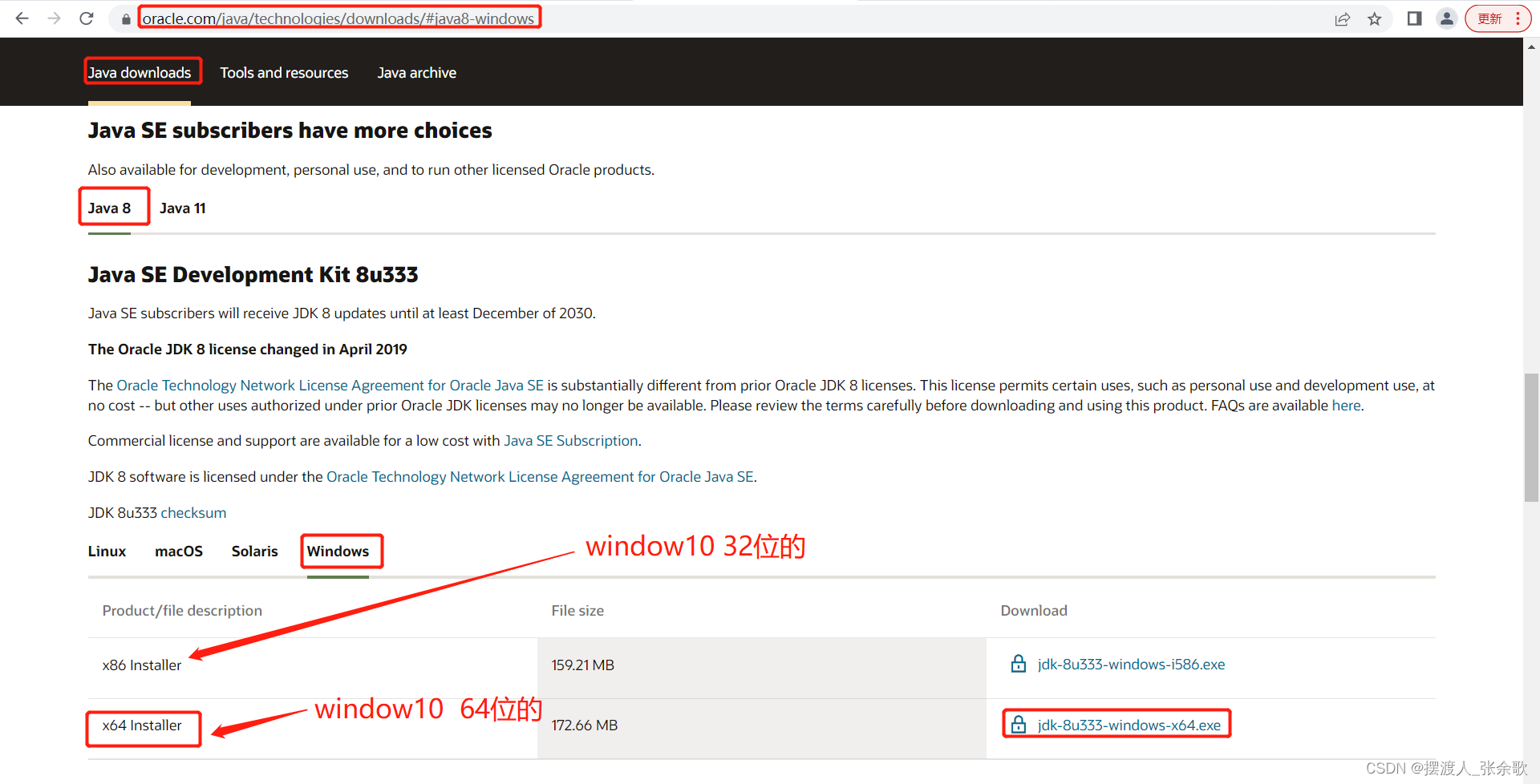Screen dimensions: 1540x784
Task: Open the license agreement link after 'JDK 8 software'
Action: coord(540,477)
